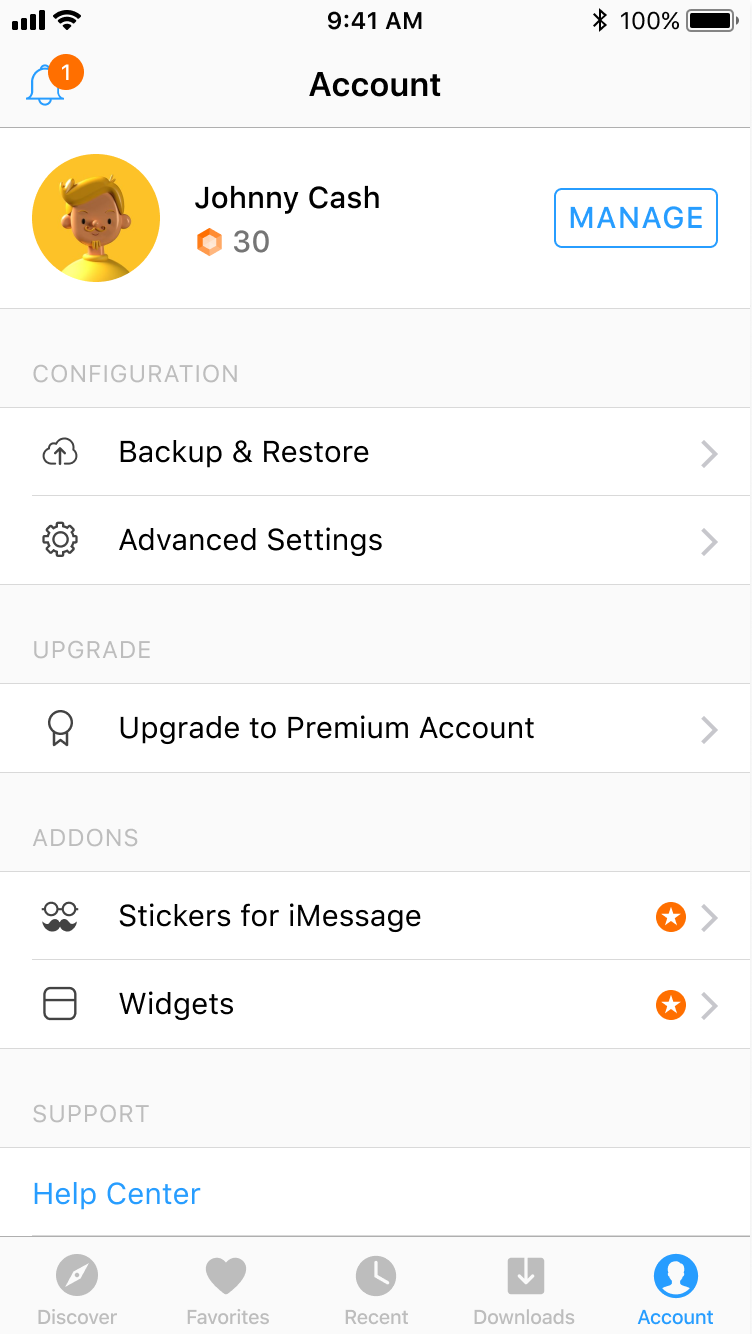752x1334 pixels.
Task: Switch to the Discover tab
Action: click(x=77, y=1289)
